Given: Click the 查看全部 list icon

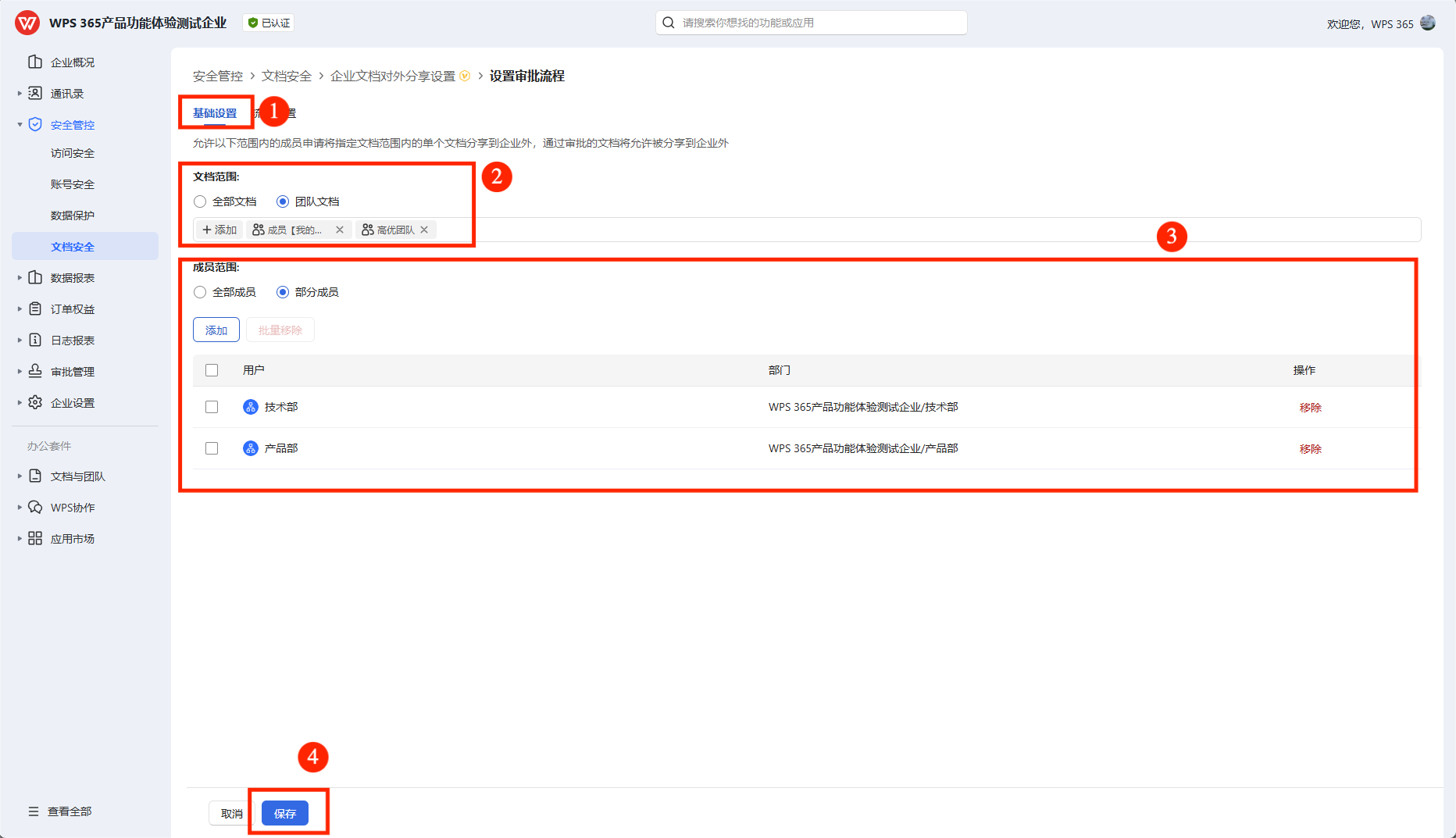Looking at the screenshot, I should click(x=34, y=811).
